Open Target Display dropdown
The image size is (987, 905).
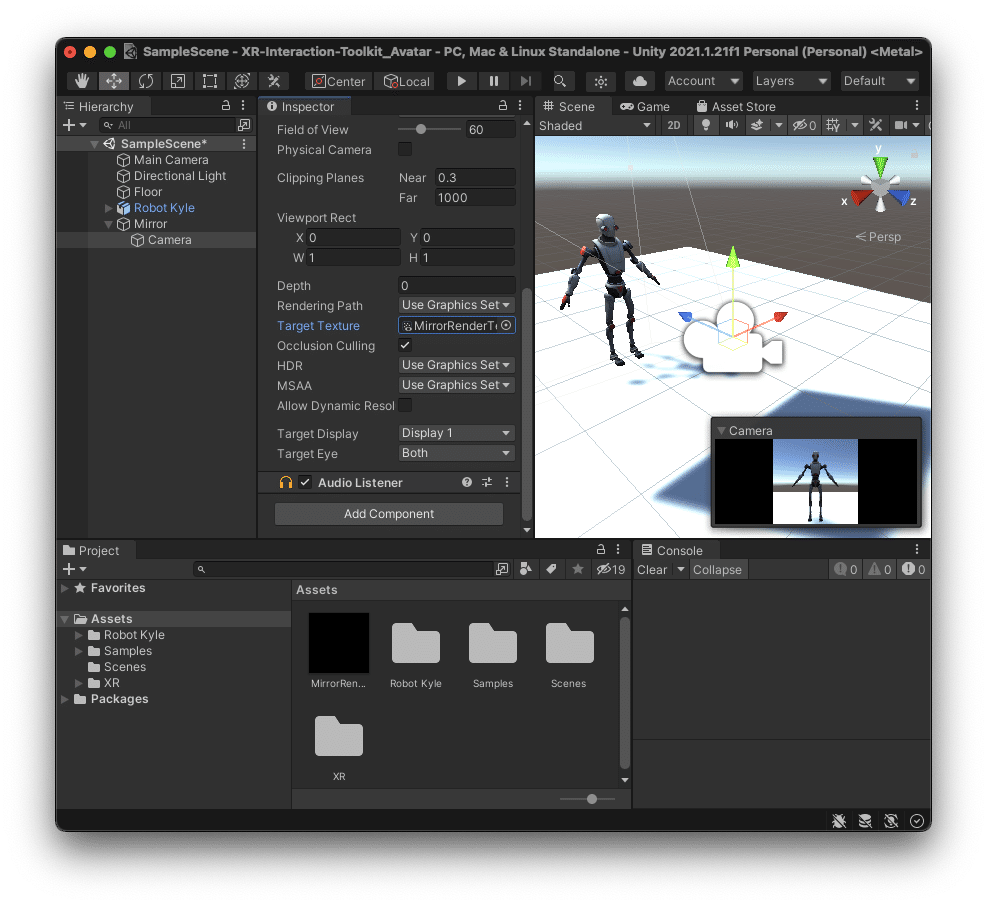456,433
